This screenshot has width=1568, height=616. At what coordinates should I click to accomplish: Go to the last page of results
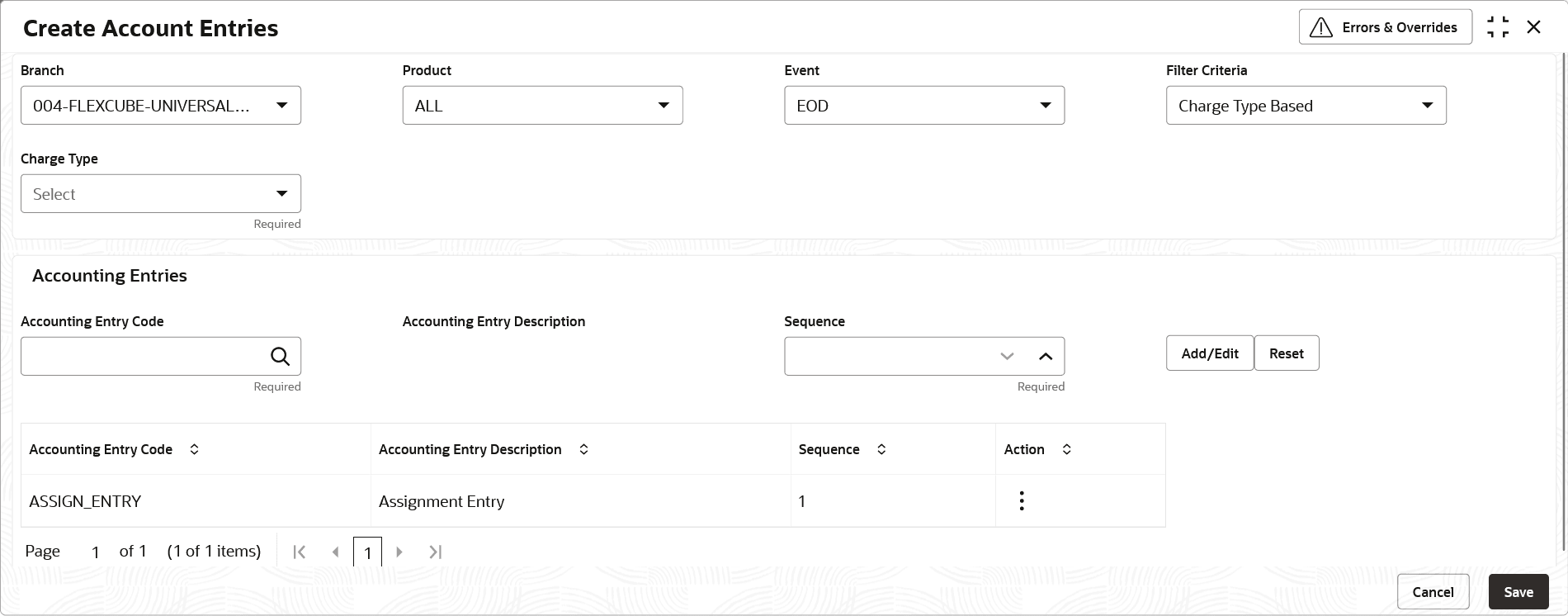(x=436, y=552)
